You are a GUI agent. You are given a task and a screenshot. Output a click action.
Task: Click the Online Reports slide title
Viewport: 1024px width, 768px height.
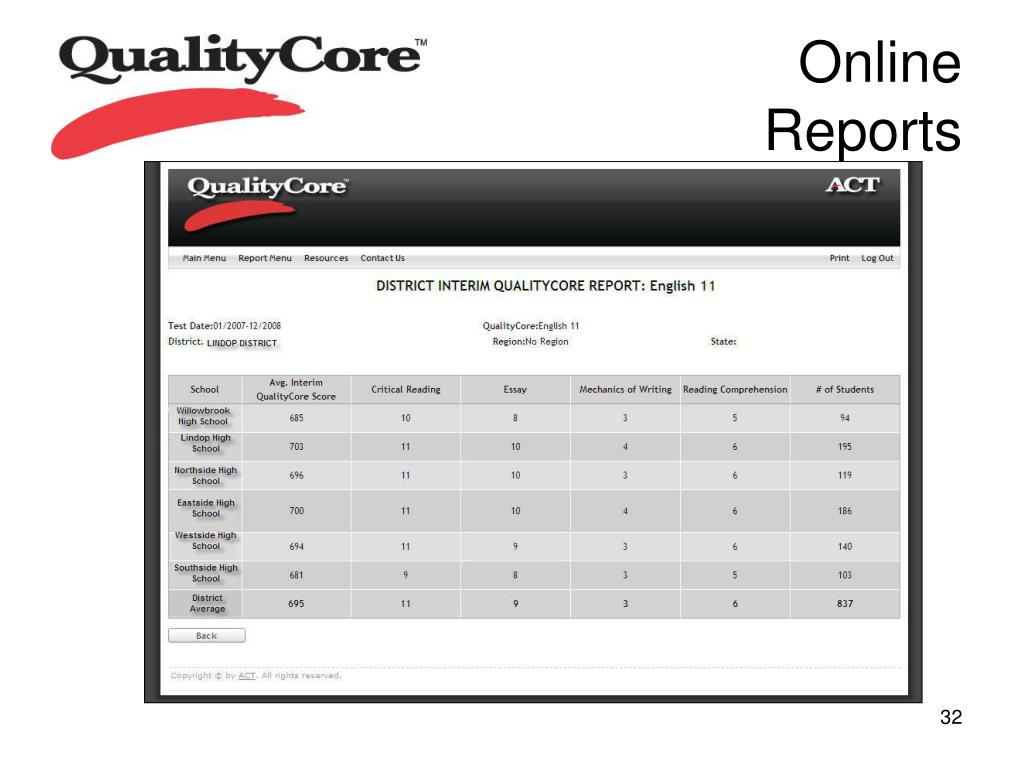863,96
